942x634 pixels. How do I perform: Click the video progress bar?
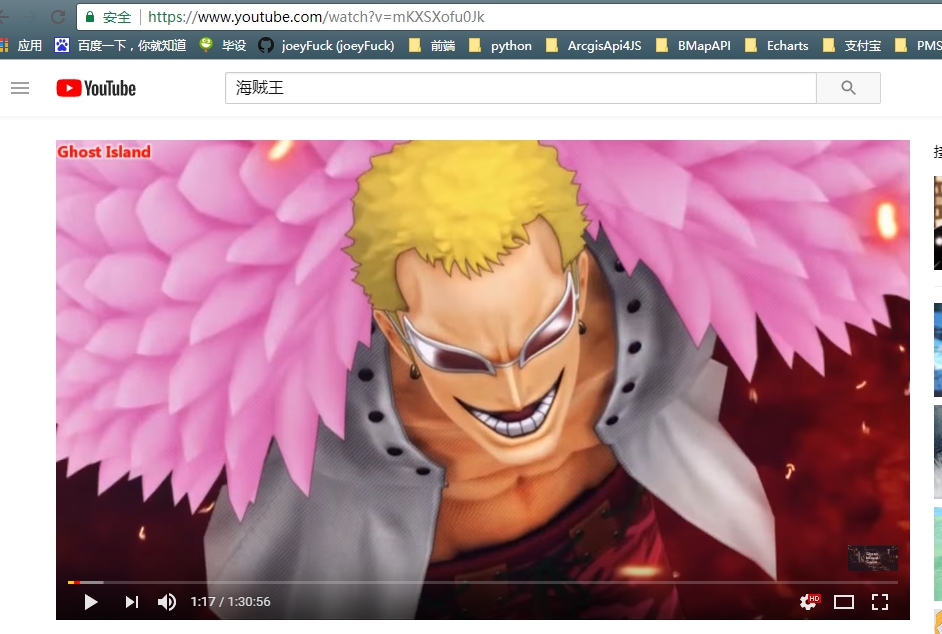click(480, 582)
